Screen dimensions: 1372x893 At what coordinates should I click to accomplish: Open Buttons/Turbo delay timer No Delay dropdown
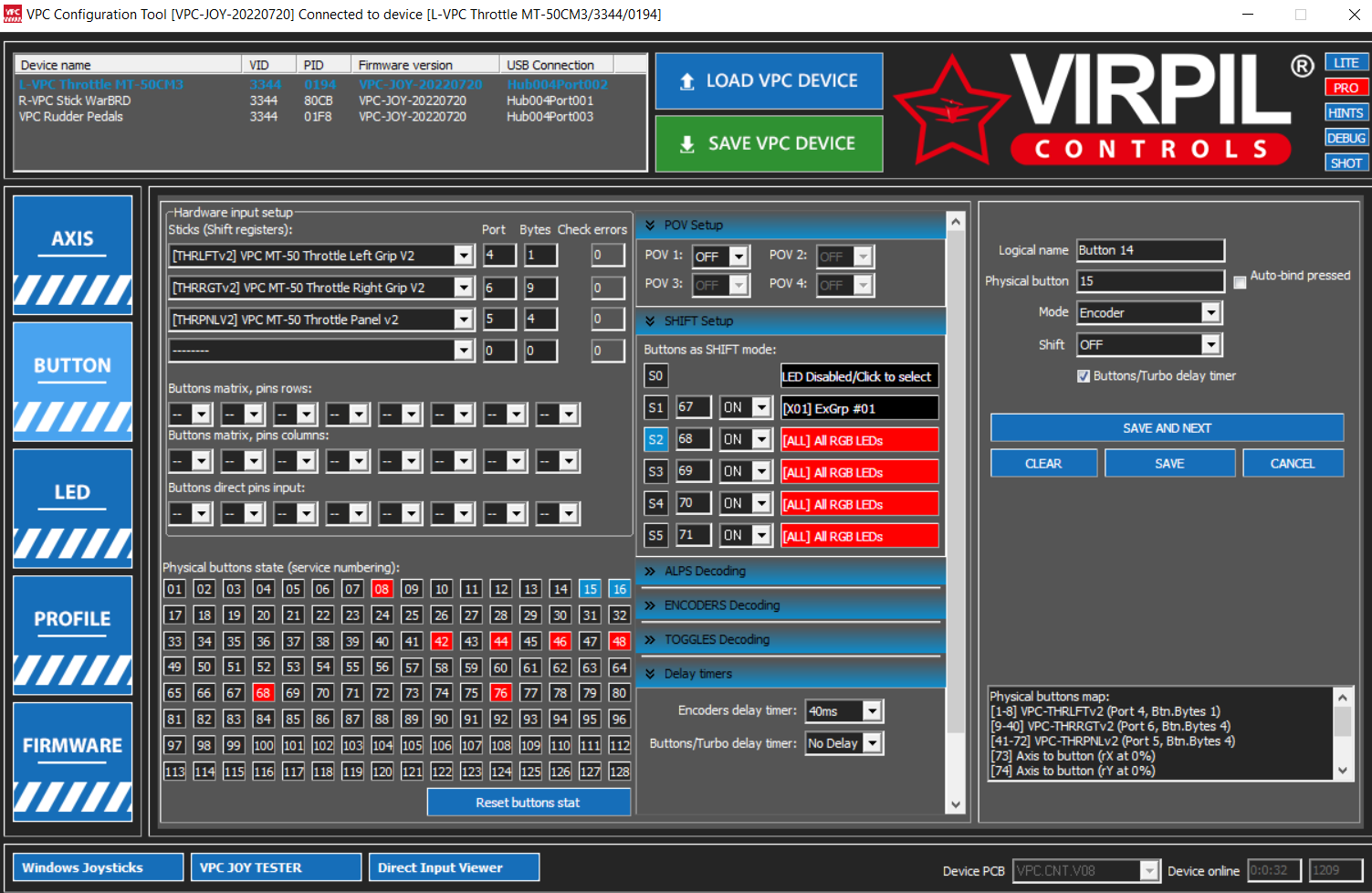(873, 743)
